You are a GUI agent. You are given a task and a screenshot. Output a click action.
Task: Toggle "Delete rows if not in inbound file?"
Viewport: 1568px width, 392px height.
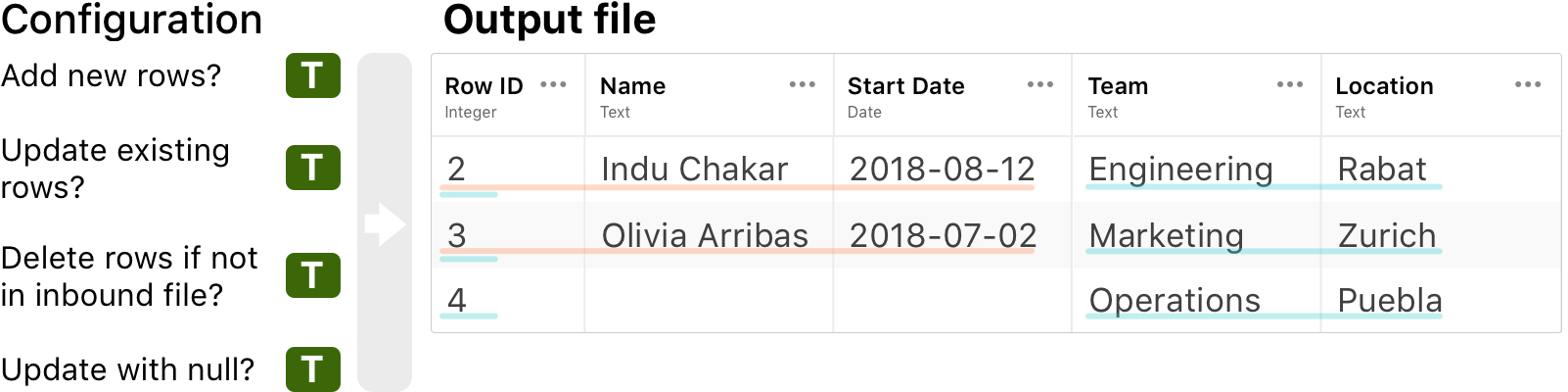coord(312,275)
